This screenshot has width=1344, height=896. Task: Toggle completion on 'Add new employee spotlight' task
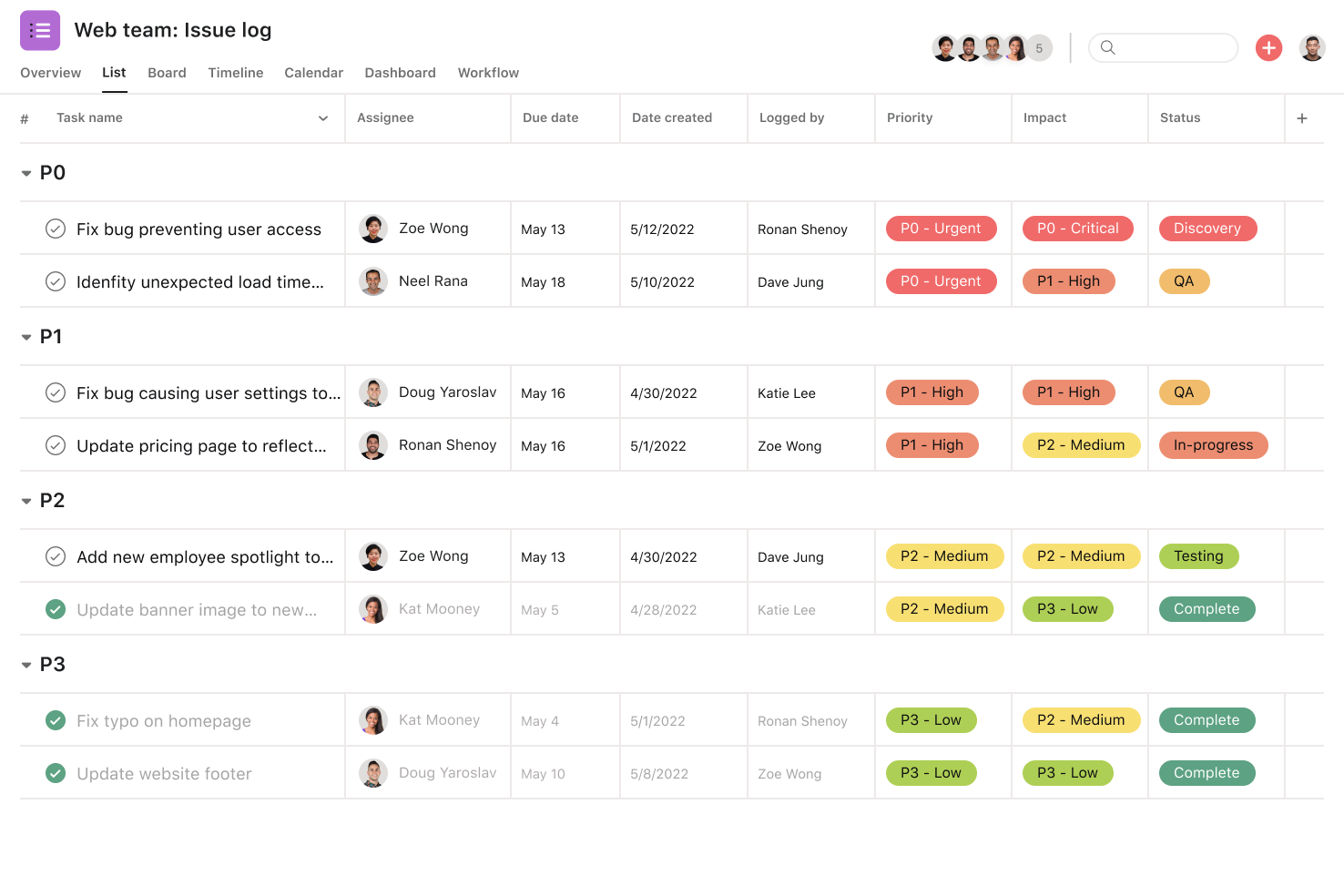point(55,556)
